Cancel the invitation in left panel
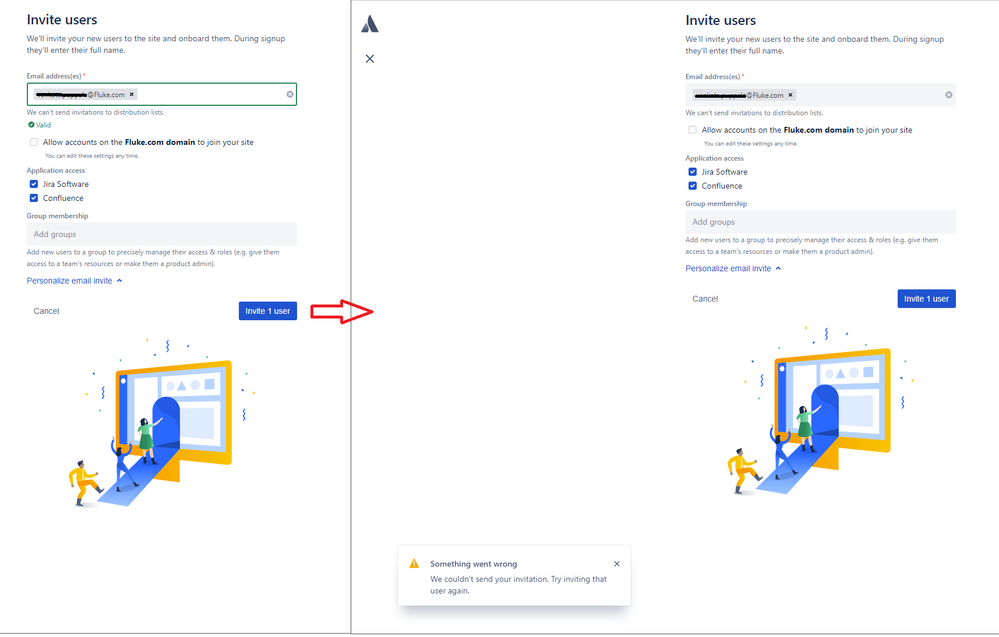 tap(47, 311)
